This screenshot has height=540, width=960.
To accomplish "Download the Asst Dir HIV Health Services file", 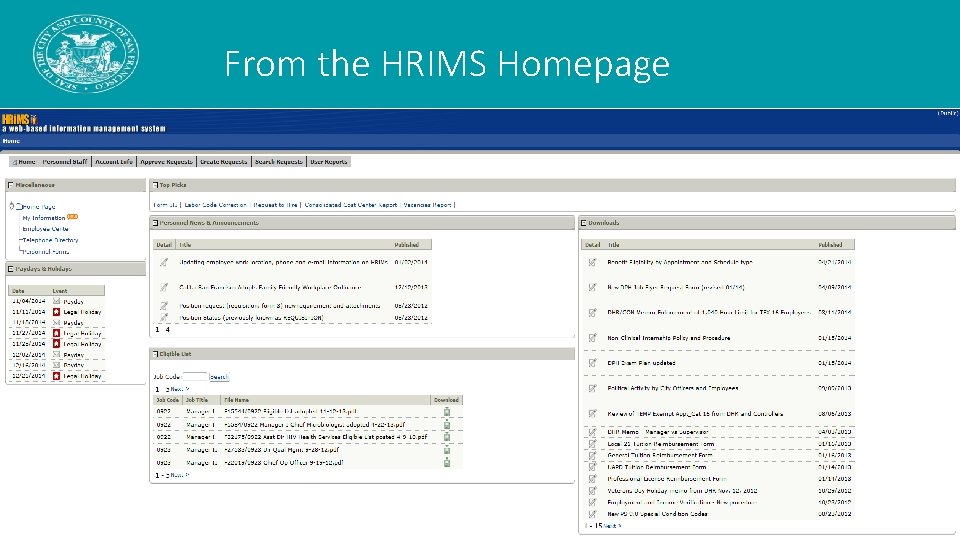I will tap(447, 437).
